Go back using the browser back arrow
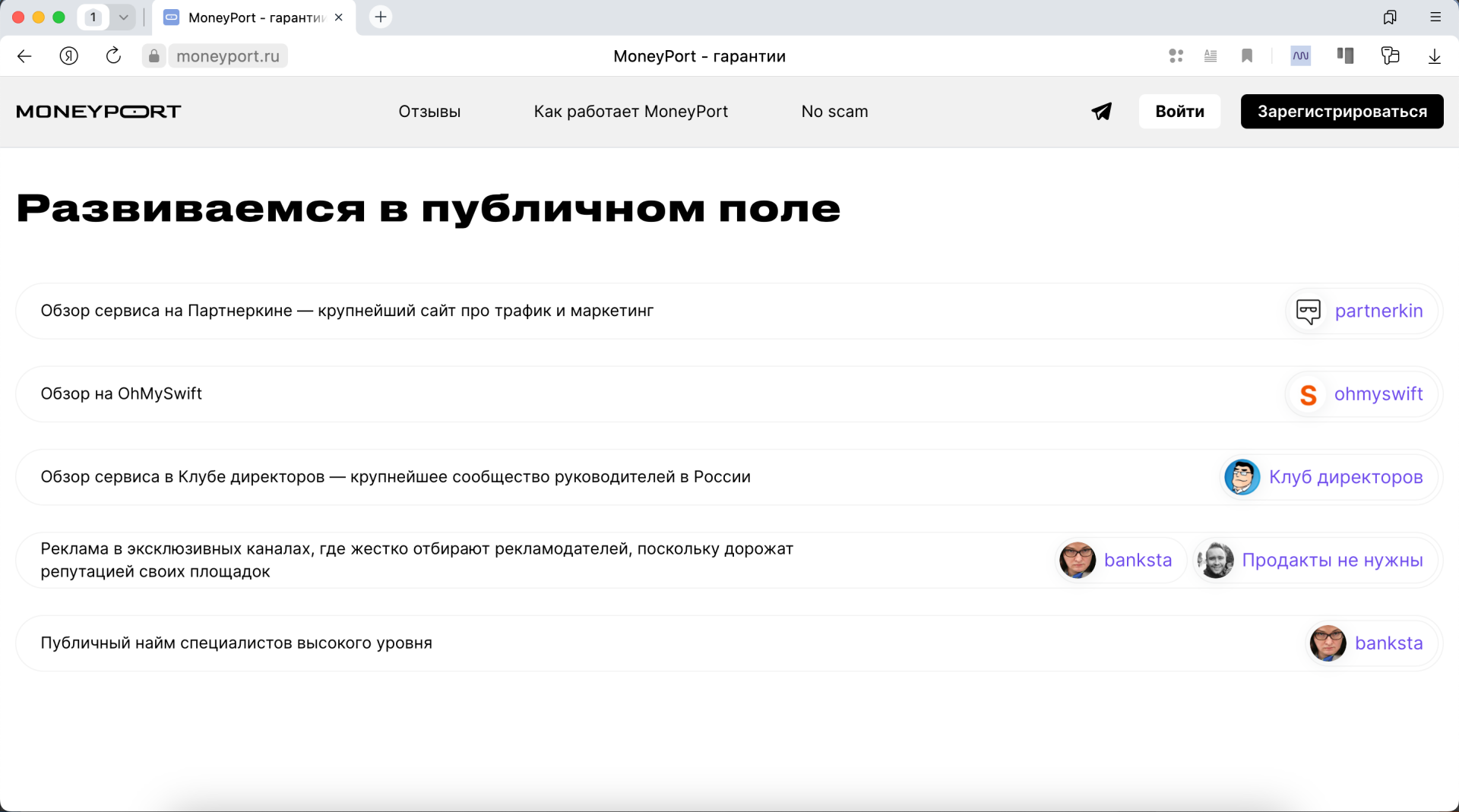The width and height of the screenshot is (1459, 812). (24, 56)
